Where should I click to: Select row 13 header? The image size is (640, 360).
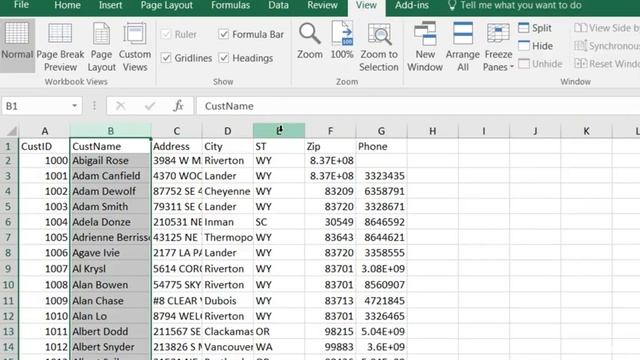click(x=8, y=331)
